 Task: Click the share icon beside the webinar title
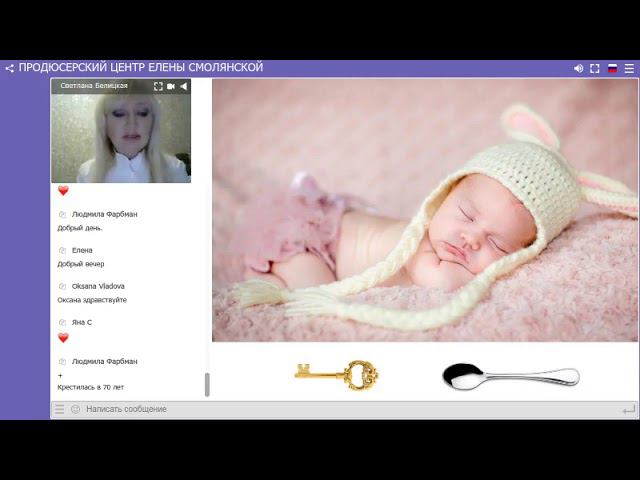tap(9, 68)
